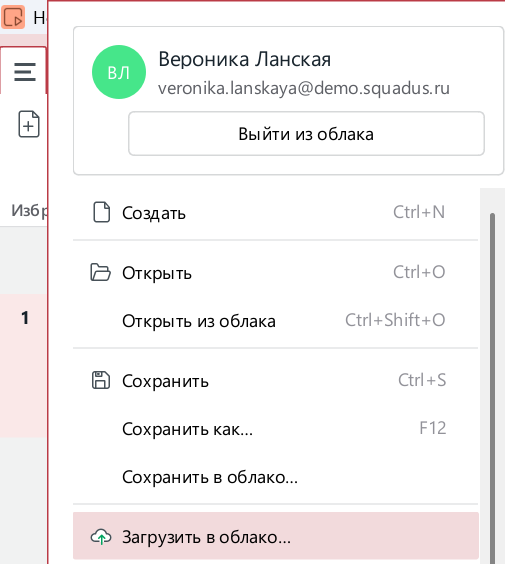Screen dimensions: 505x564
Task: Click the presentation app logo icon
Action: [13, 17]
